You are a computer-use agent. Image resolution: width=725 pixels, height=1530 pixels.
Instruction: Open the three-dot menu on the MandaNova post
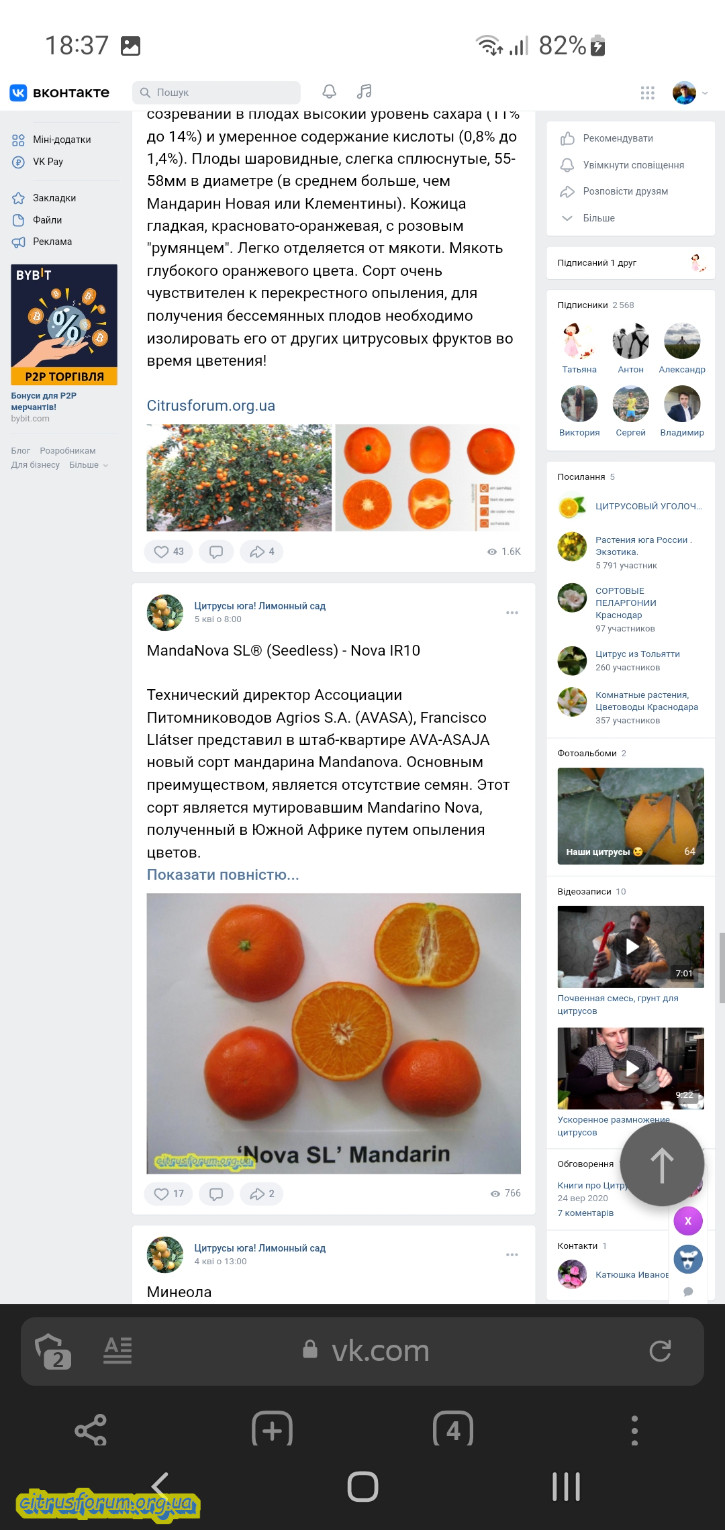click(x=512, y=612)
